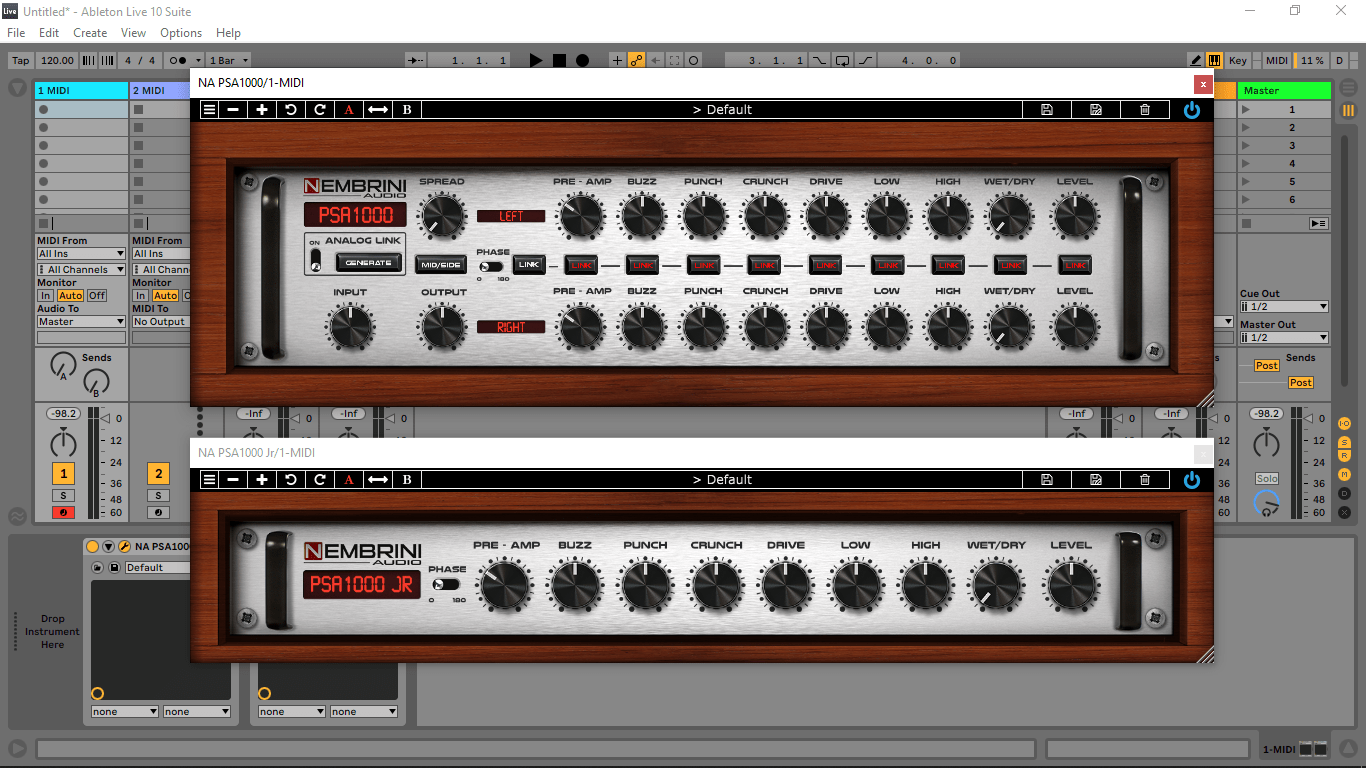The width and height of the screenshot is (1366, 768).
Task: Undo in the PSA1000 Jr toolbar
Action: pyautogui.click(x=291, y=479)
